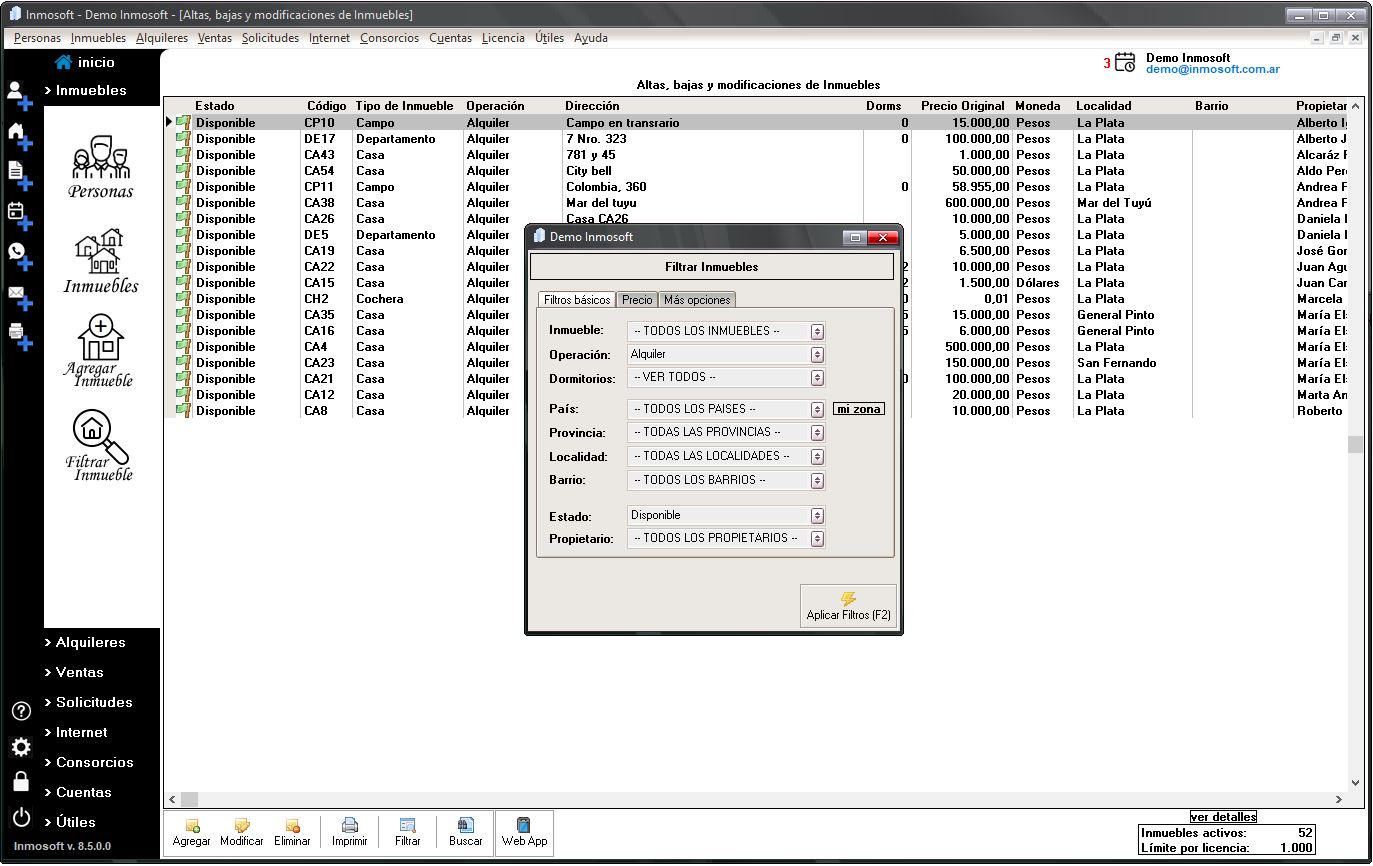The width and height of the screenshot is (1373, 866).
Task: Open help question mark icon
Action: point(21,712)
